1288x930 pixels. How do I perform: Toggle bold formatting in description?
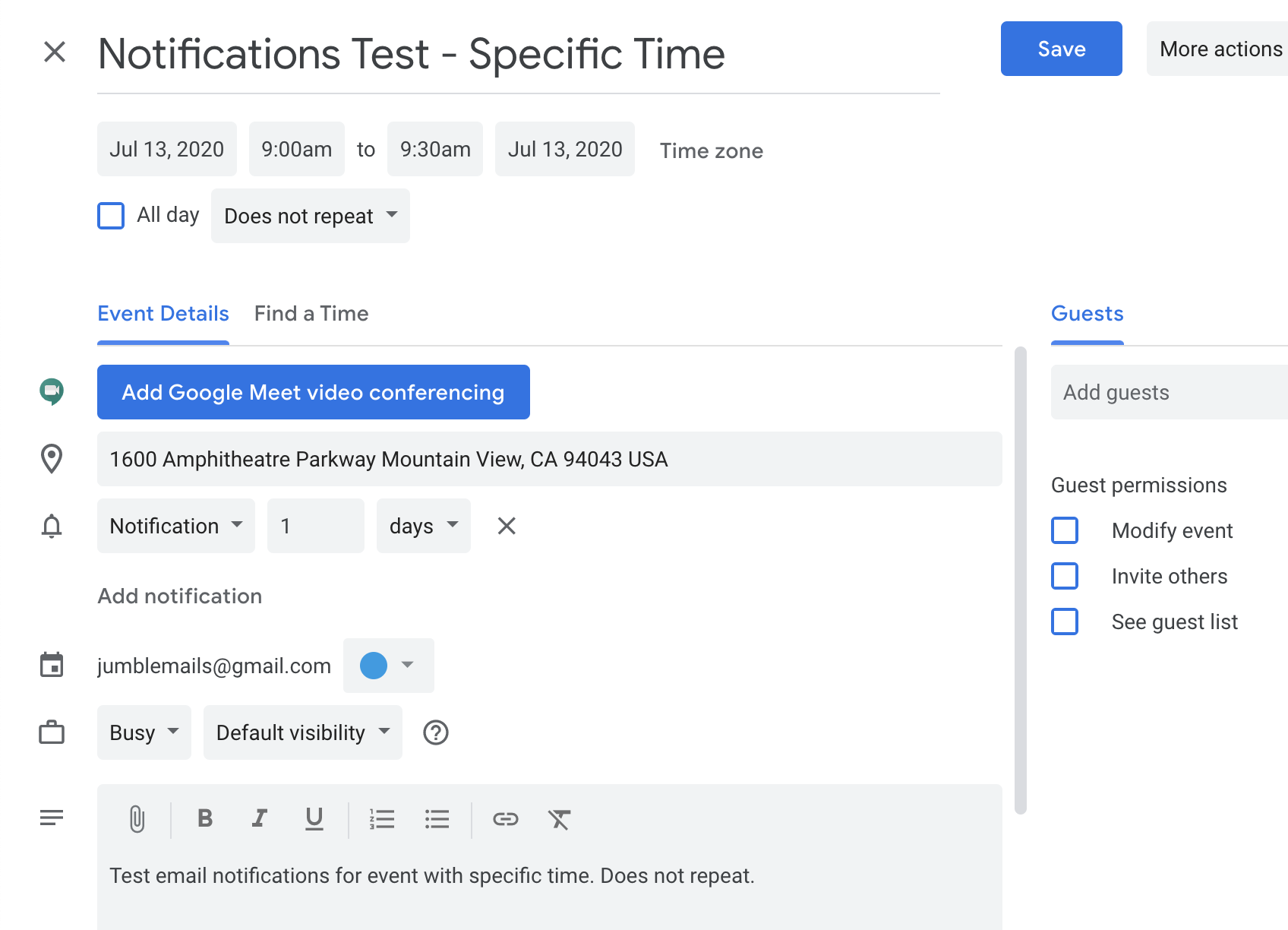coord(205,818)
